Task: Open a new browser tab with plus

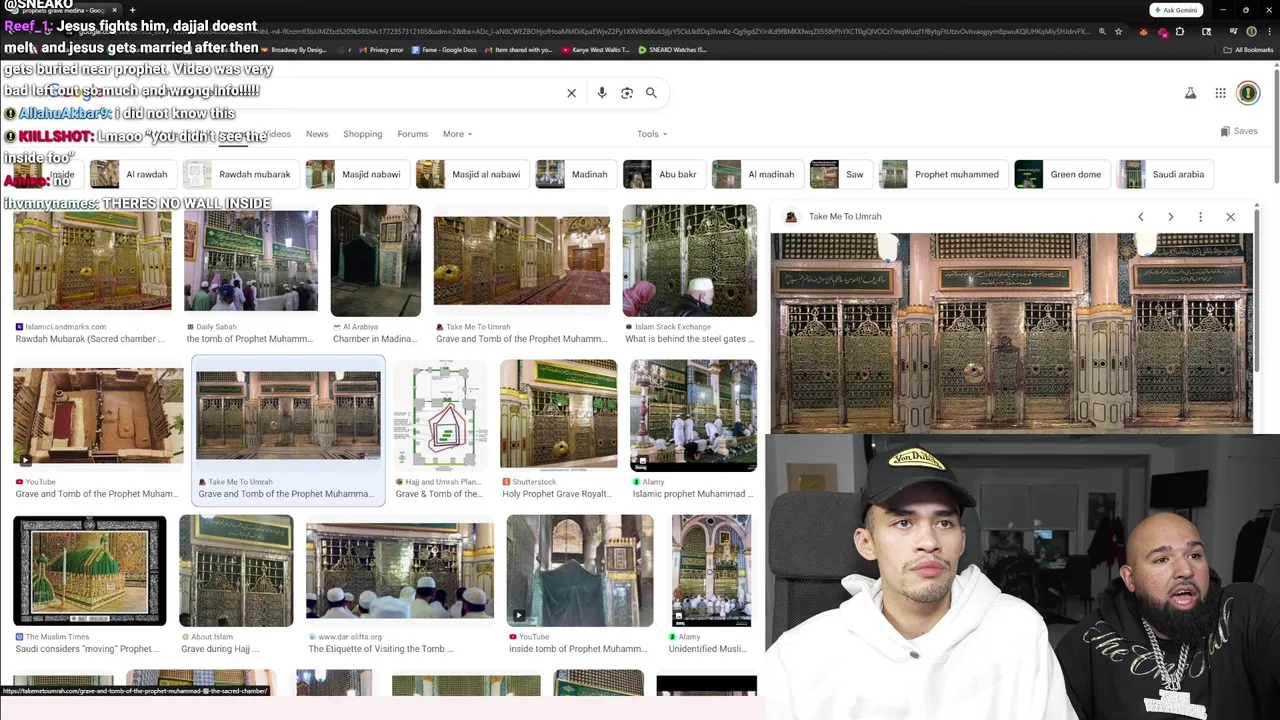Action: tap(132, 10)
